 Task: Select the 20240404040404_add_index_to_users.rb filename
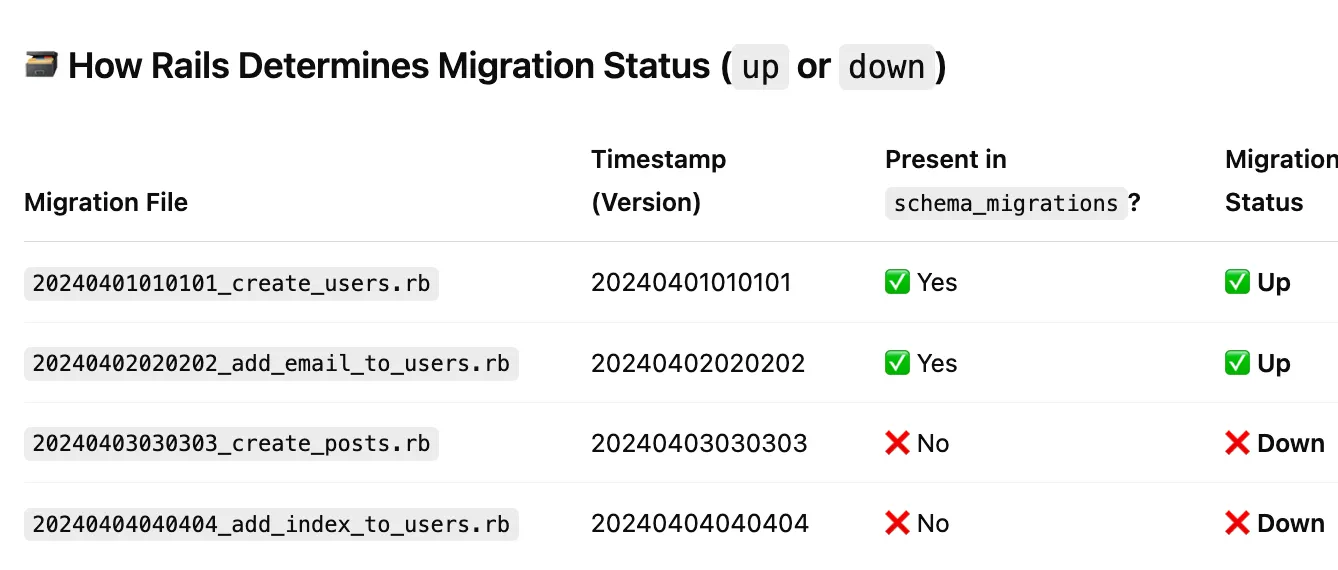pyautogui.click(x=271, y=523)
